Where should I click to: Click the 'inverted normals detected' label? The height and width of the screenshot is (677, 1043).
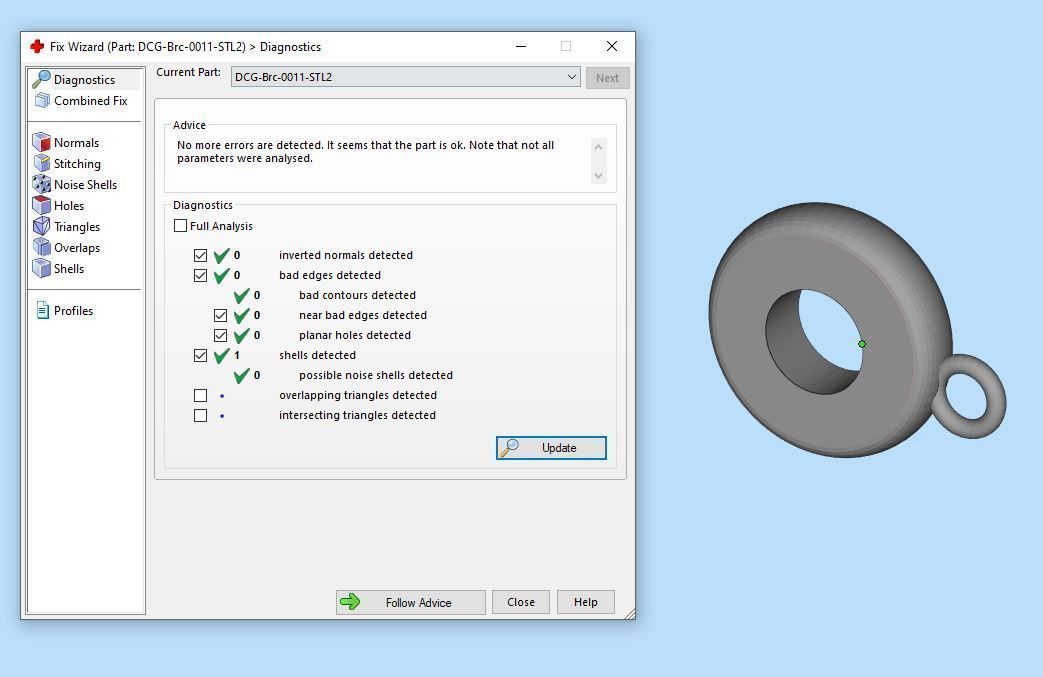click(x=346, y=255)
